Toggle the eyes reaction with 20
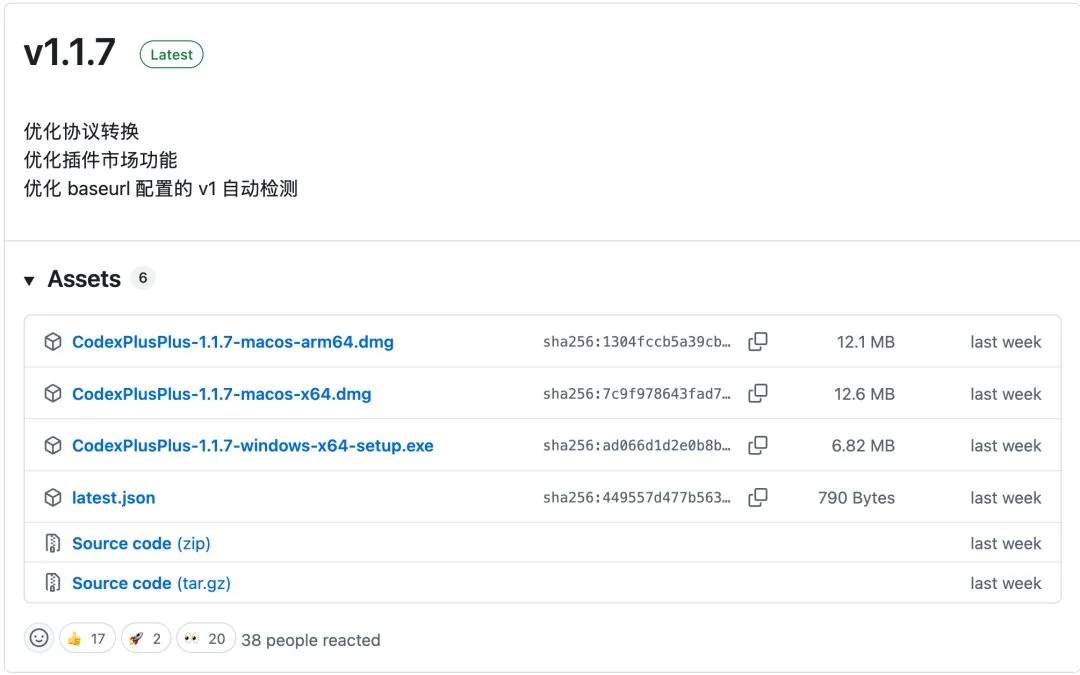 [x=206, y=638]
